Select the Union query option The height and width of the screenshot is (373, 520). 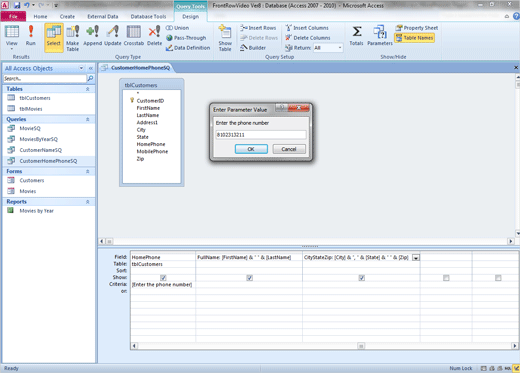tap(178, 28)
